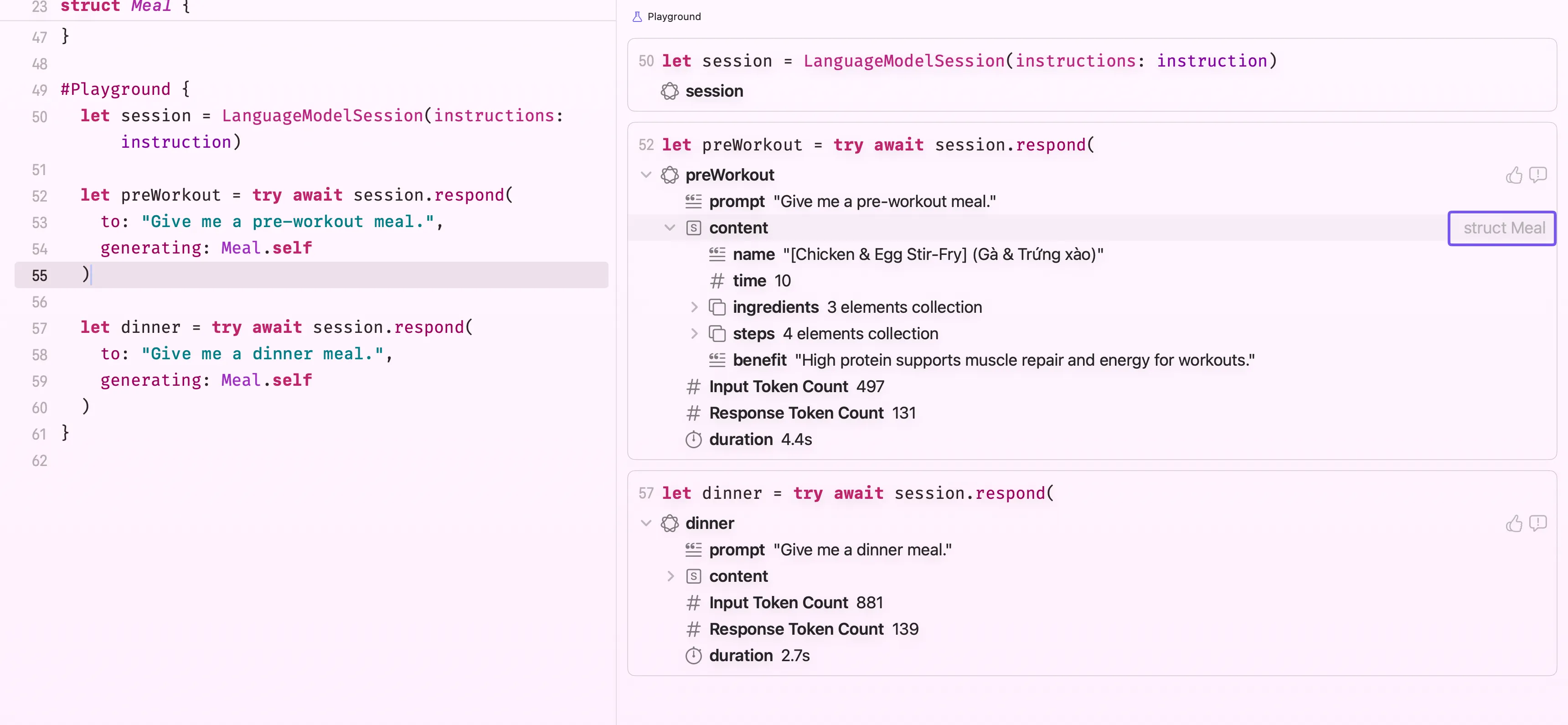Click duration 2.7s value
Image resolution: width=1568 pixels, height=725 pixels.
(x=795, y=656)
